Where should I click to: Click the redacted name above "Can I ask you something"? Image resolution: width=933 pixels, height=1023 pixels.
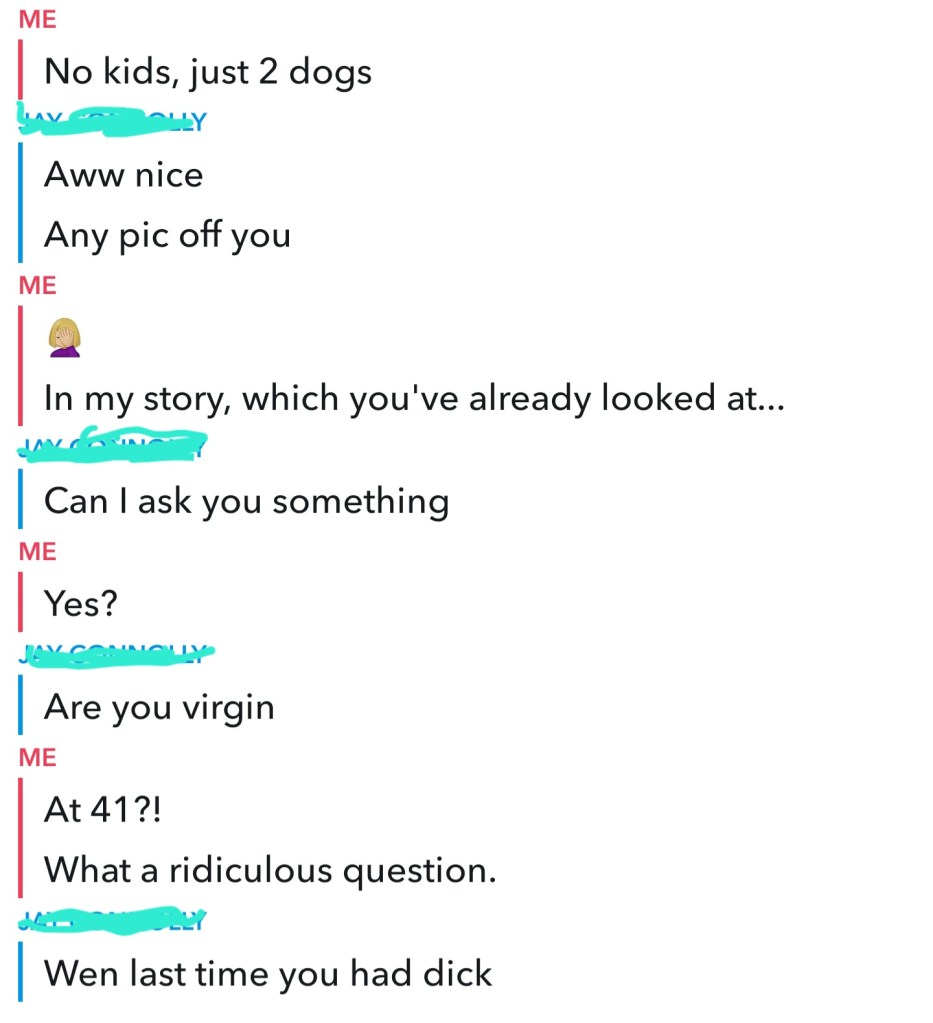point(112,445)
